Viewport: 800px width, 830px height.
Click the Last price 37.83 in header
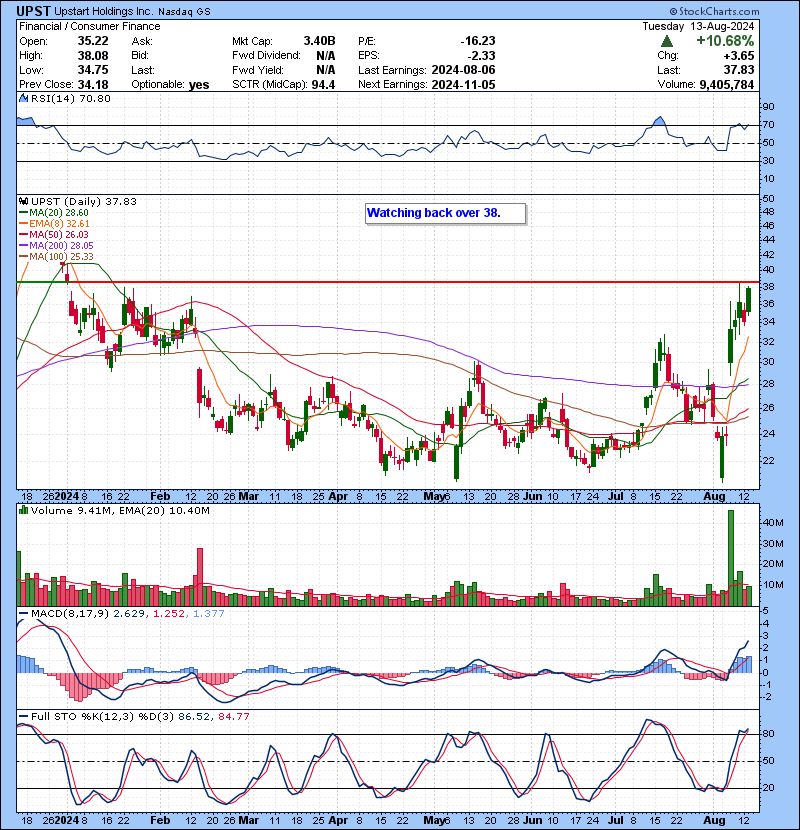(x=740, y=70)
